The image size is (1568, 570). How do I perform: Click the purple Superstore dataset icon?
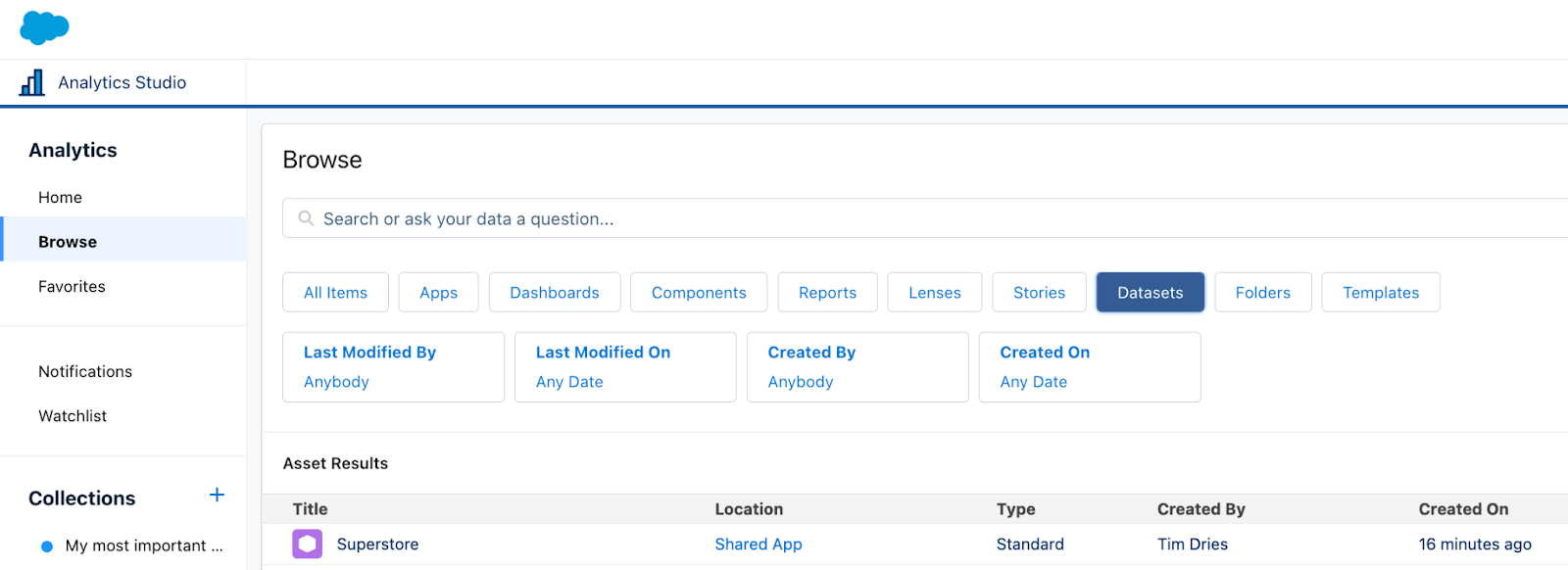coord(307,544)
